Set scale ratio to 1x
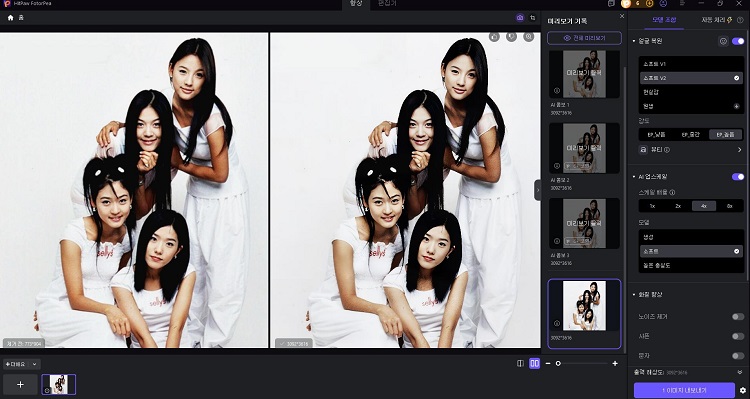This screenshot has height=399, width=750. point(652,206)
